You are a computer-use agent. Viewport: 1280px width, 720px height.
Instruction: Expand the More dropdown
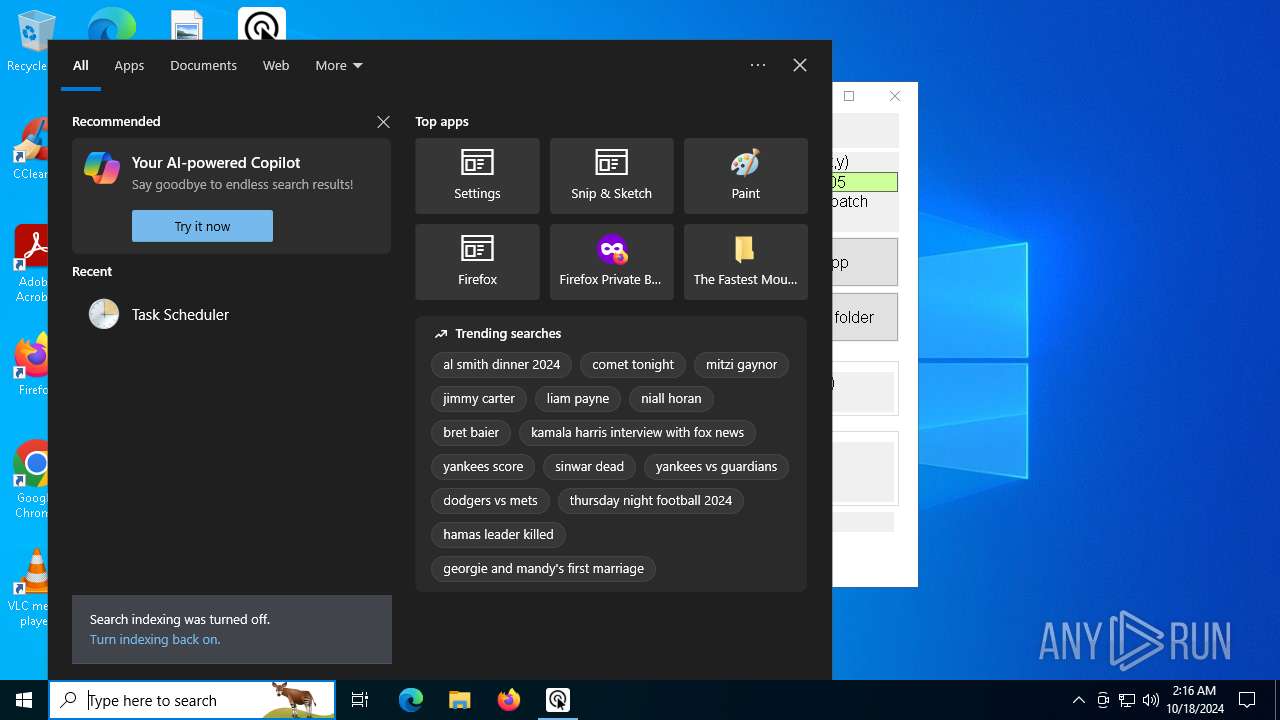tap(338, 65)
